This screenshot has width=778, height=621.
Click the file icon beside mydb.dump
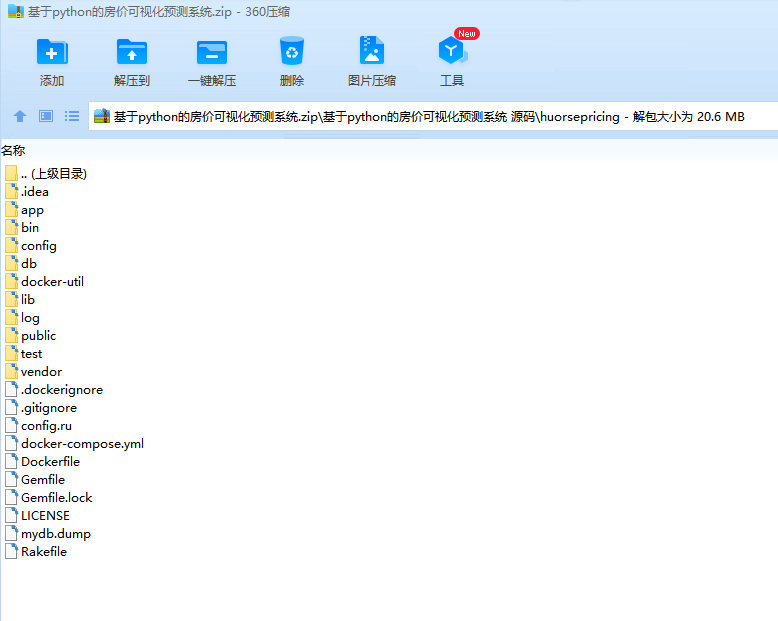coord(12,533)
